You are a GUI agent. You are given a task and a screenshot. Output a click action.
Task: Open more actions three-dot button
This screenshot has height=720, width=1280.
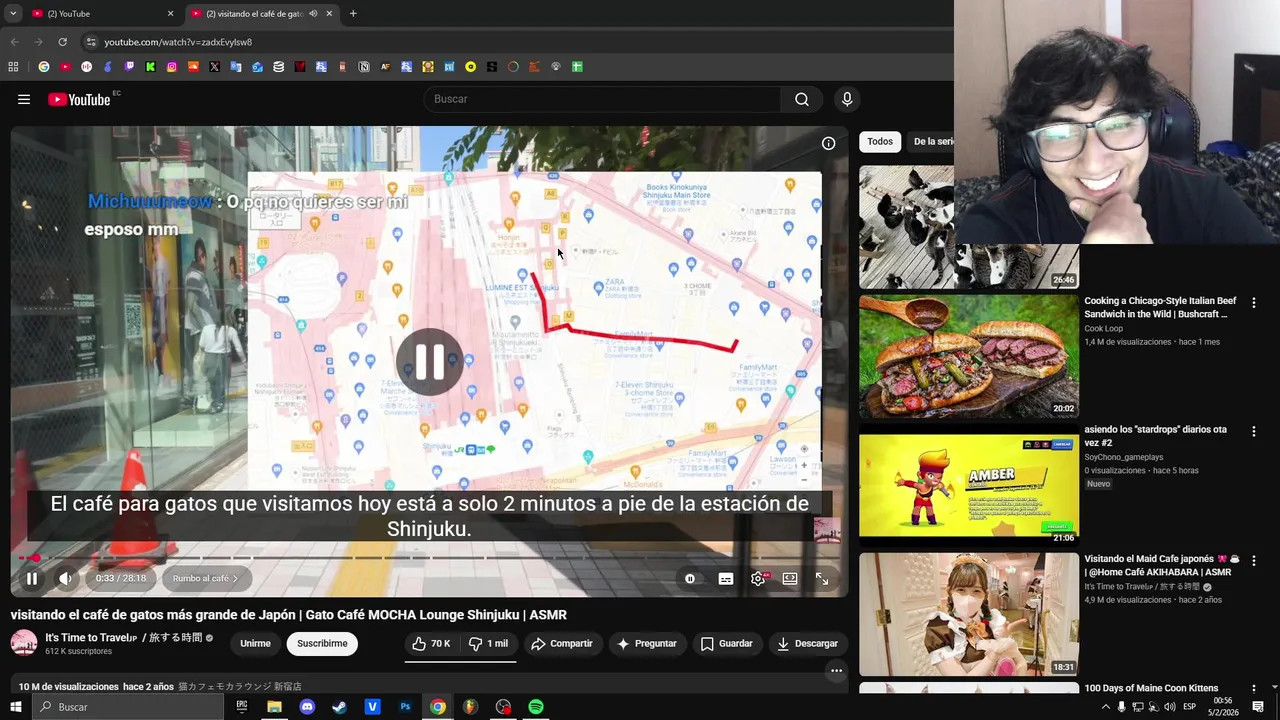(836, 671)
